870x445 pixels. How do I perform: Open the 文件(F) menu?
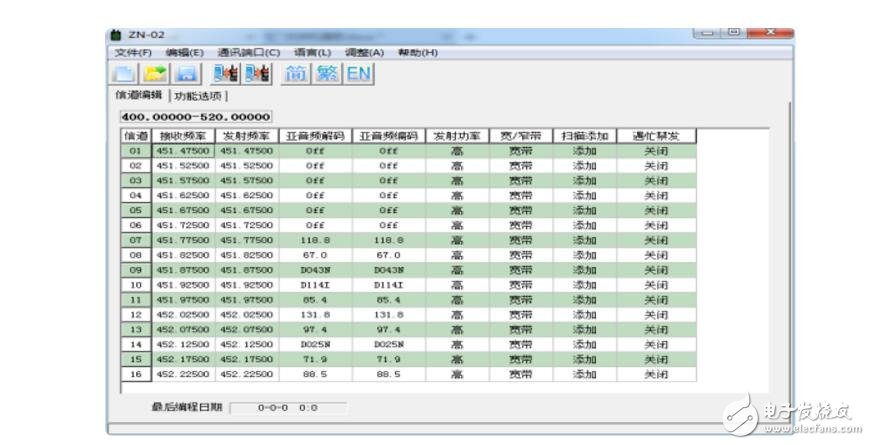click(133, 52)
